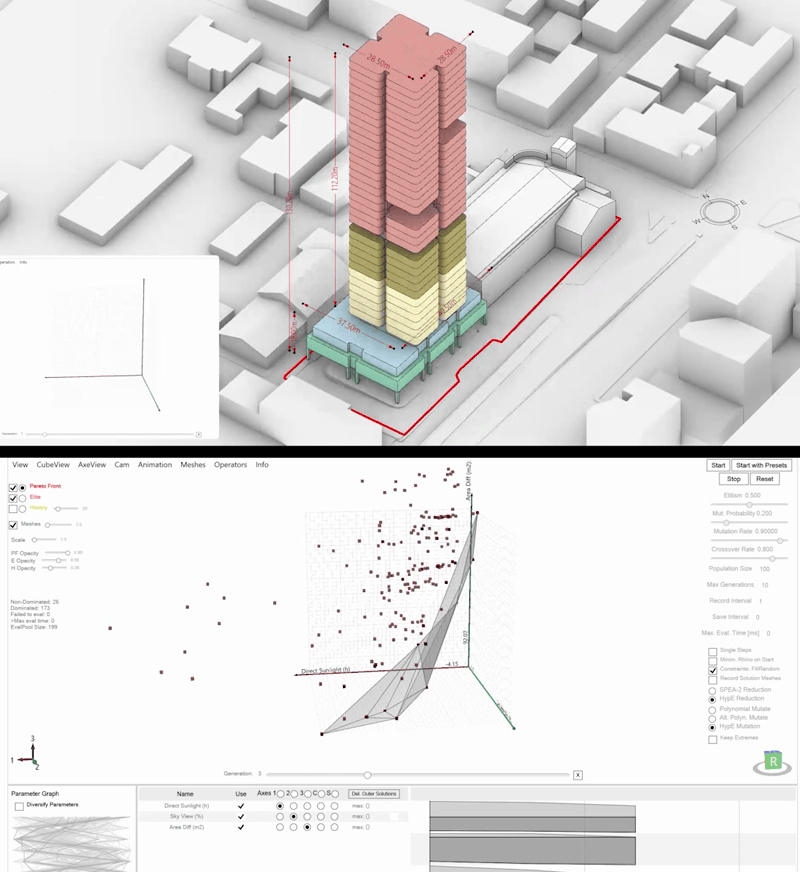The width and height of the screenshot is (800, 872).
Task: Click the small X in the mini viewport
Action: coord(198,434)
